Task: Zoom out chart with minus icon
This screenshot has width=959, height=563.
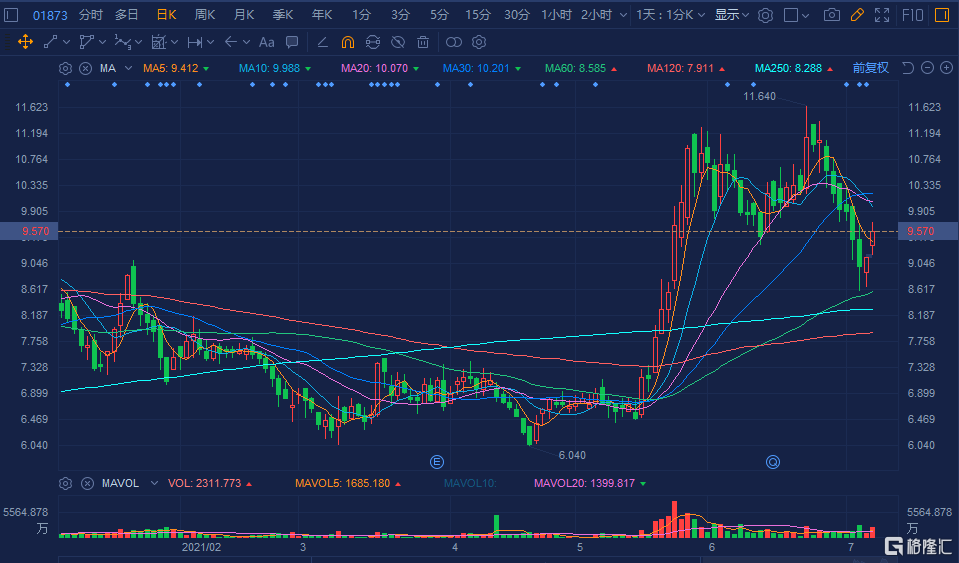Action: click(927, 68)
